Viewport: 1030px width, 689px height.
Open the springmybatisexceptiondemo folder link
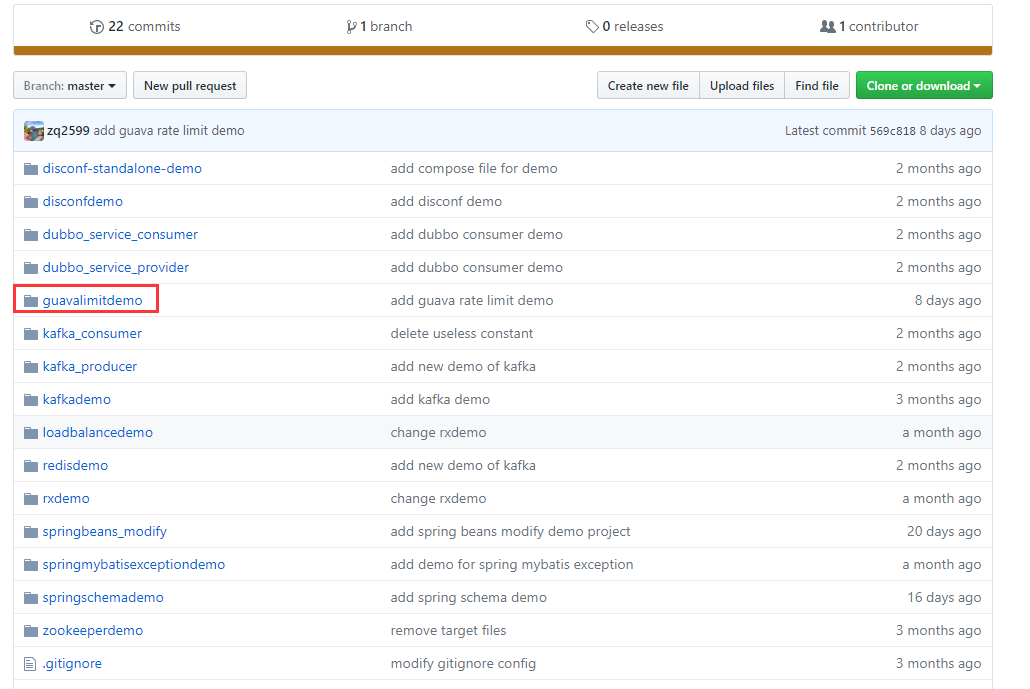pyautogui.click(x=133, y=564)
